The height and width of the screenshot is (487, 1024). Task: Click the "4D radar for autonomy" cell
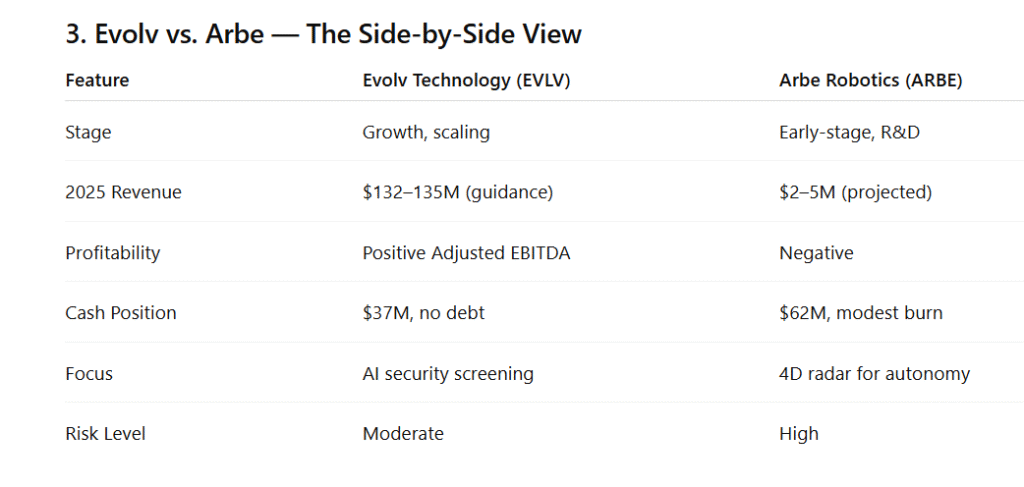[874, 374]
